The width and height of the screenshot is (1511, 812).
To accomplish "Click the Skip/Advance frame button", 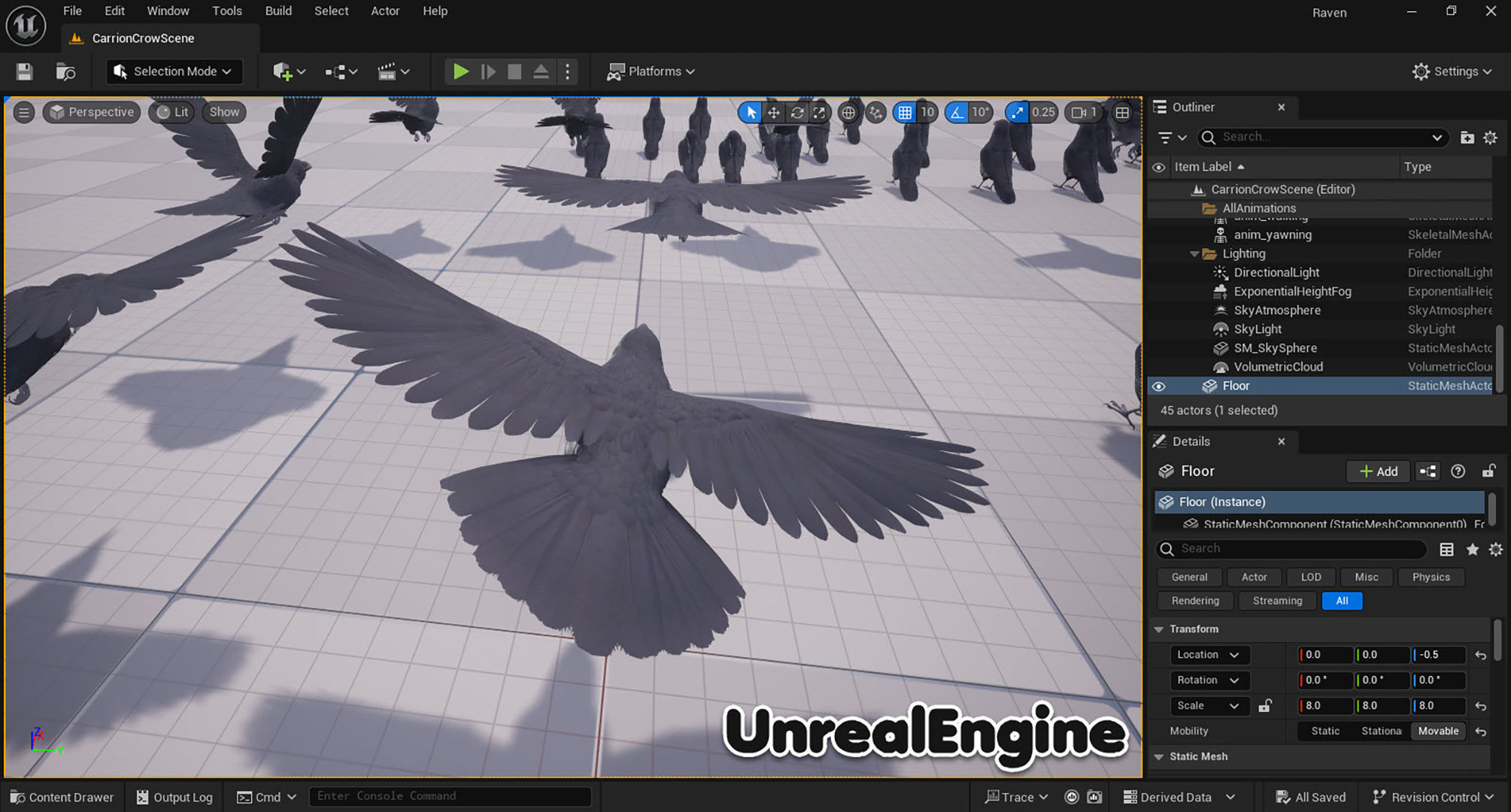I will tap(488, 71).
